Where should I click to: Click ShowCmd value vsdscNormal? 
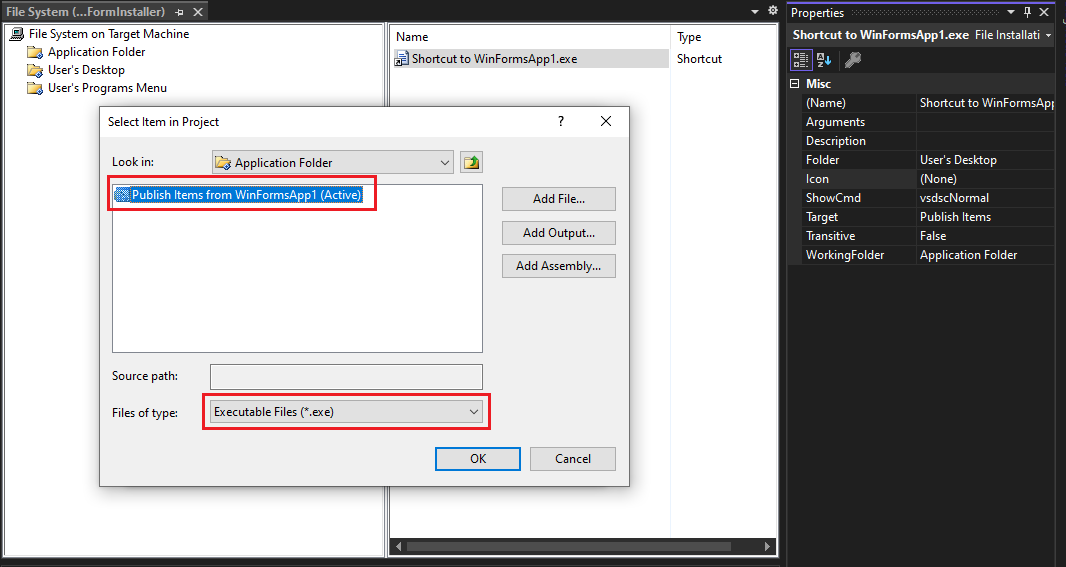(986, 199)
